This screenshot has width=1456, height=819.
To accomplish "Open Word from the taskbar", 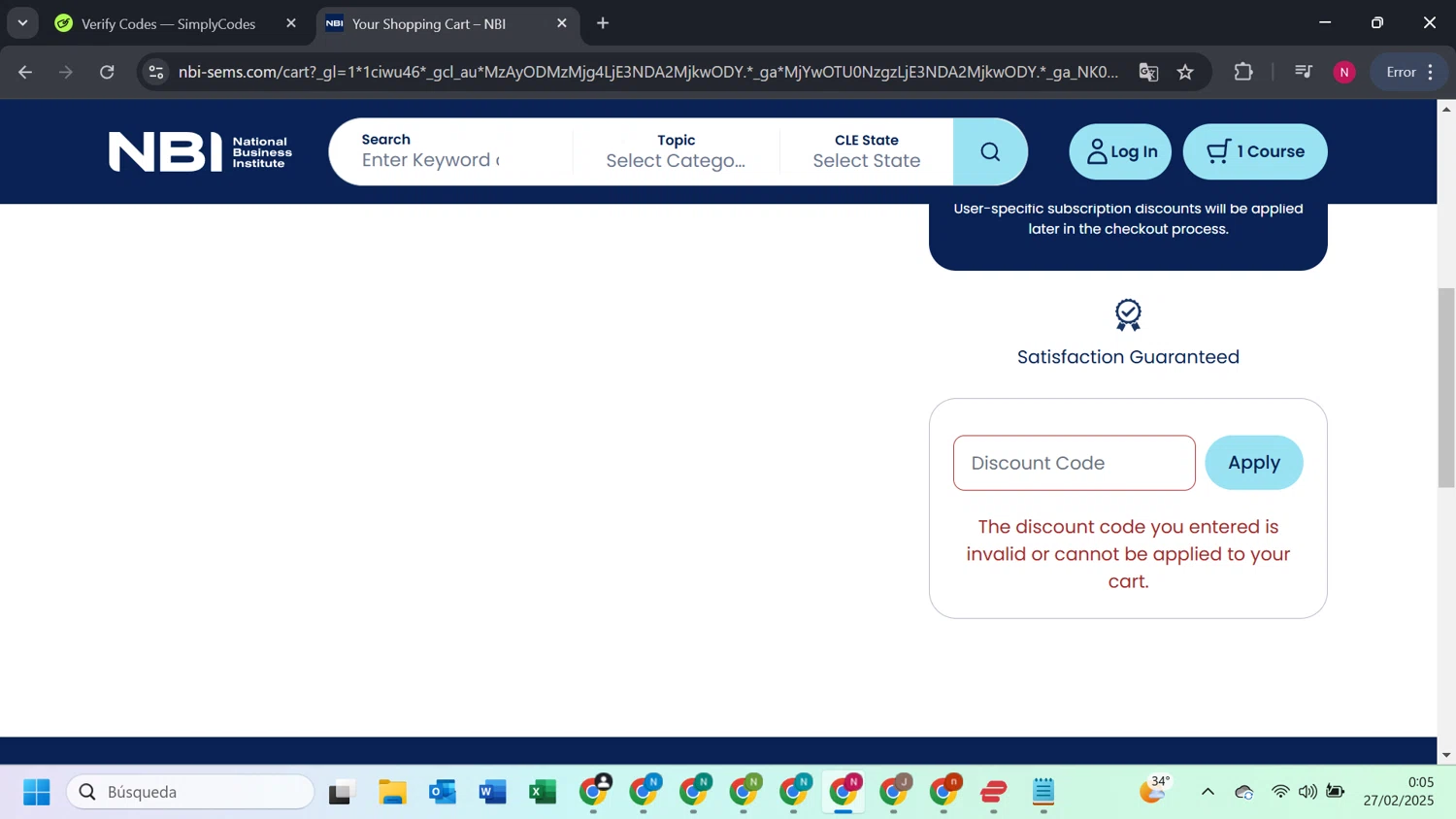I will coord(493,792).
